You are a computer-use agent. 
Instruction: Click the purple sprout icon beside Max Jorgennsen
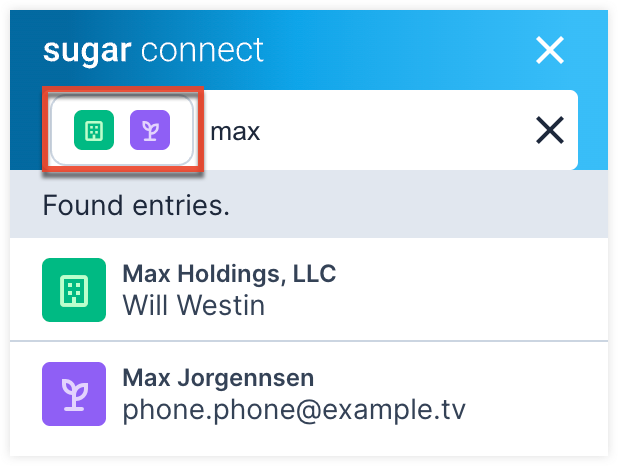pos(74,394)
